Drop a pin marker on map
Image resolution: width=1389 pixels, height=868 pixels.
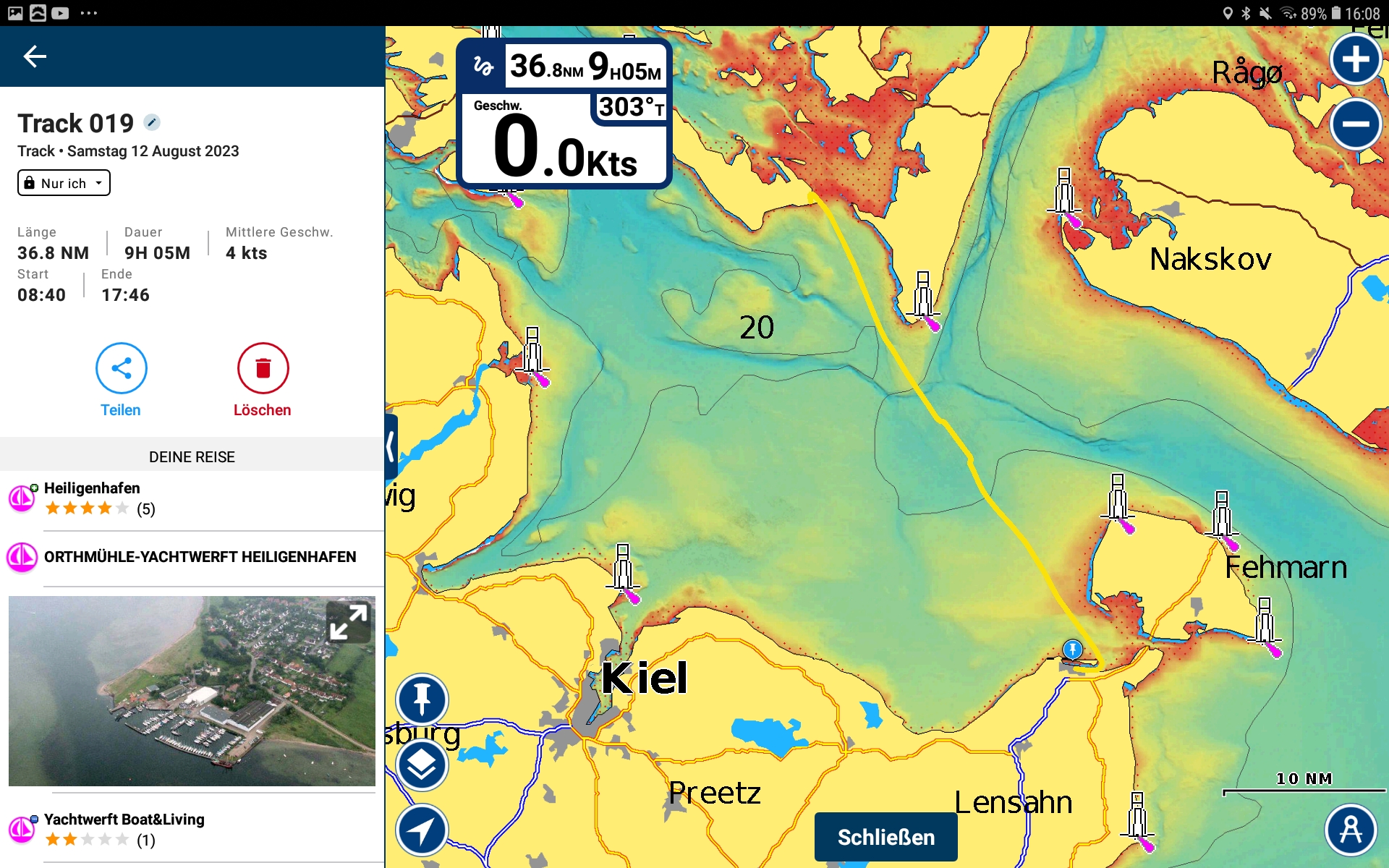coord(422,699)
